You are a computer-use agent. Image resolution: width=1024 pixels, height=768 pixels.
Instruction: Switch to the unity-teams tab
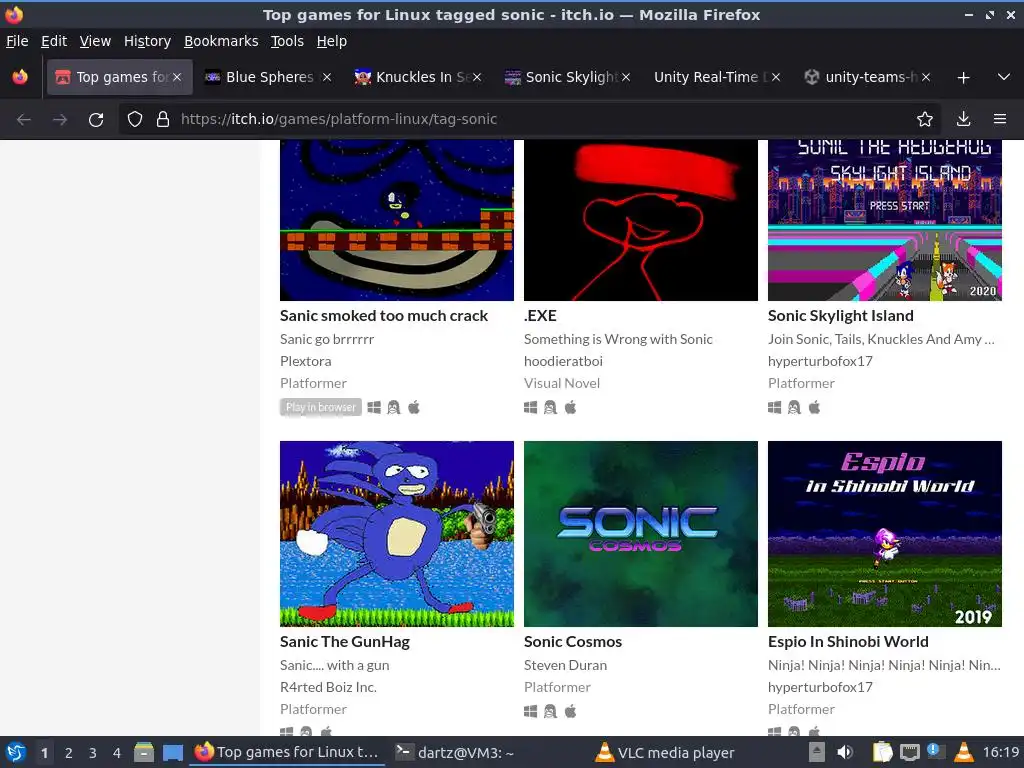pyautogui.click(x=868, y=77)
